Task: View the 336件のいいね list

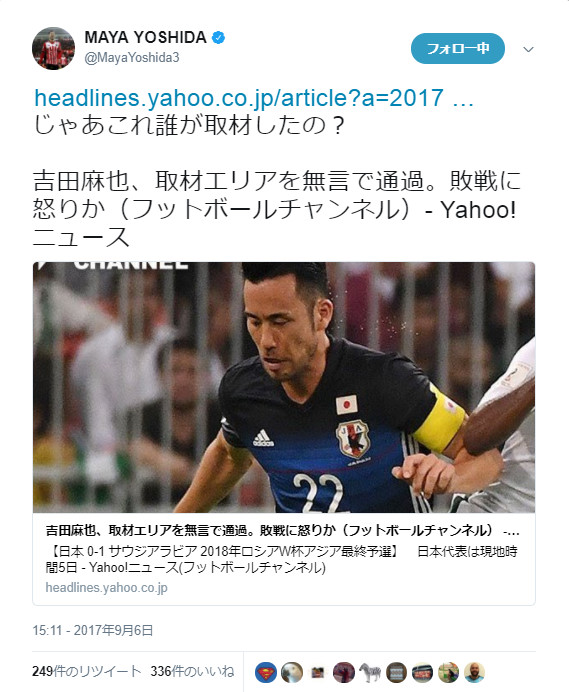Action: pos(192,671)
